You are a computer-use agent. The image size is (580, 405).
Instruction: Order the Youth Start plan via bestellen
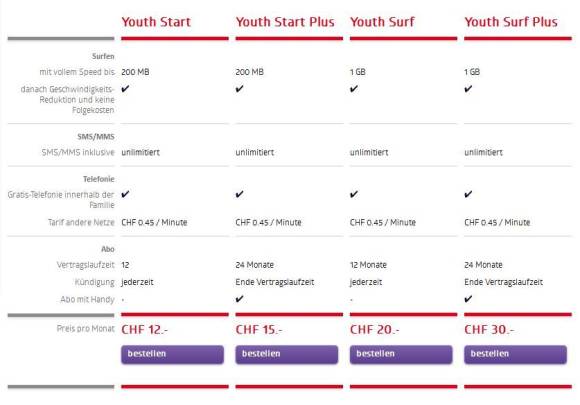click(x=172, y=354)
